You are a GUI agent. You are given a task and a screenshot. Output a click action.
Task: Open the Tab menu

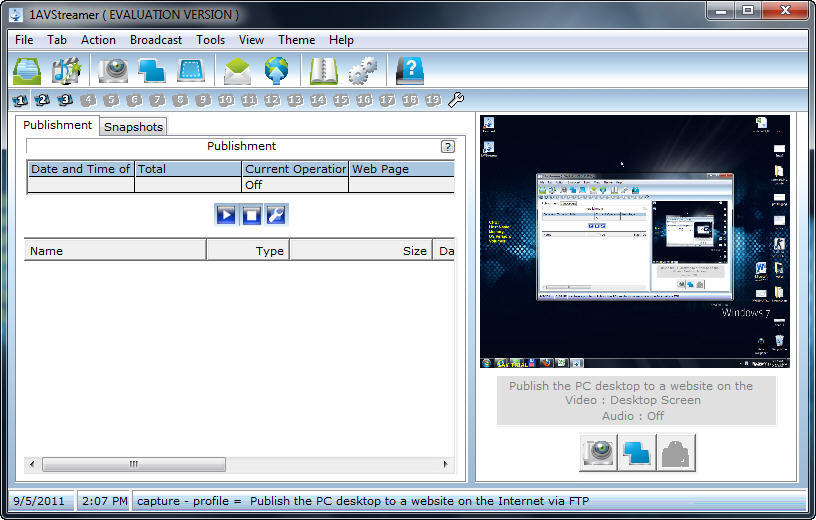pyautogui.click(x=57, y=40)
